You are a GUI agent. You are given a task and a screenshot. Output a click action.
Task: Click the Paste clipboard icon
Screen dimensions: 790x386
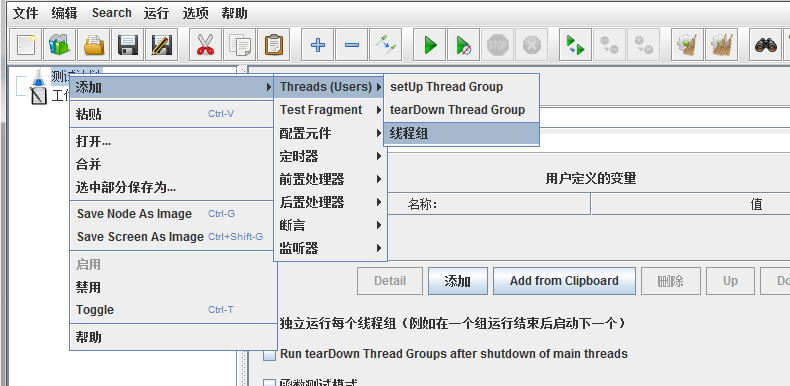[273, 45]
